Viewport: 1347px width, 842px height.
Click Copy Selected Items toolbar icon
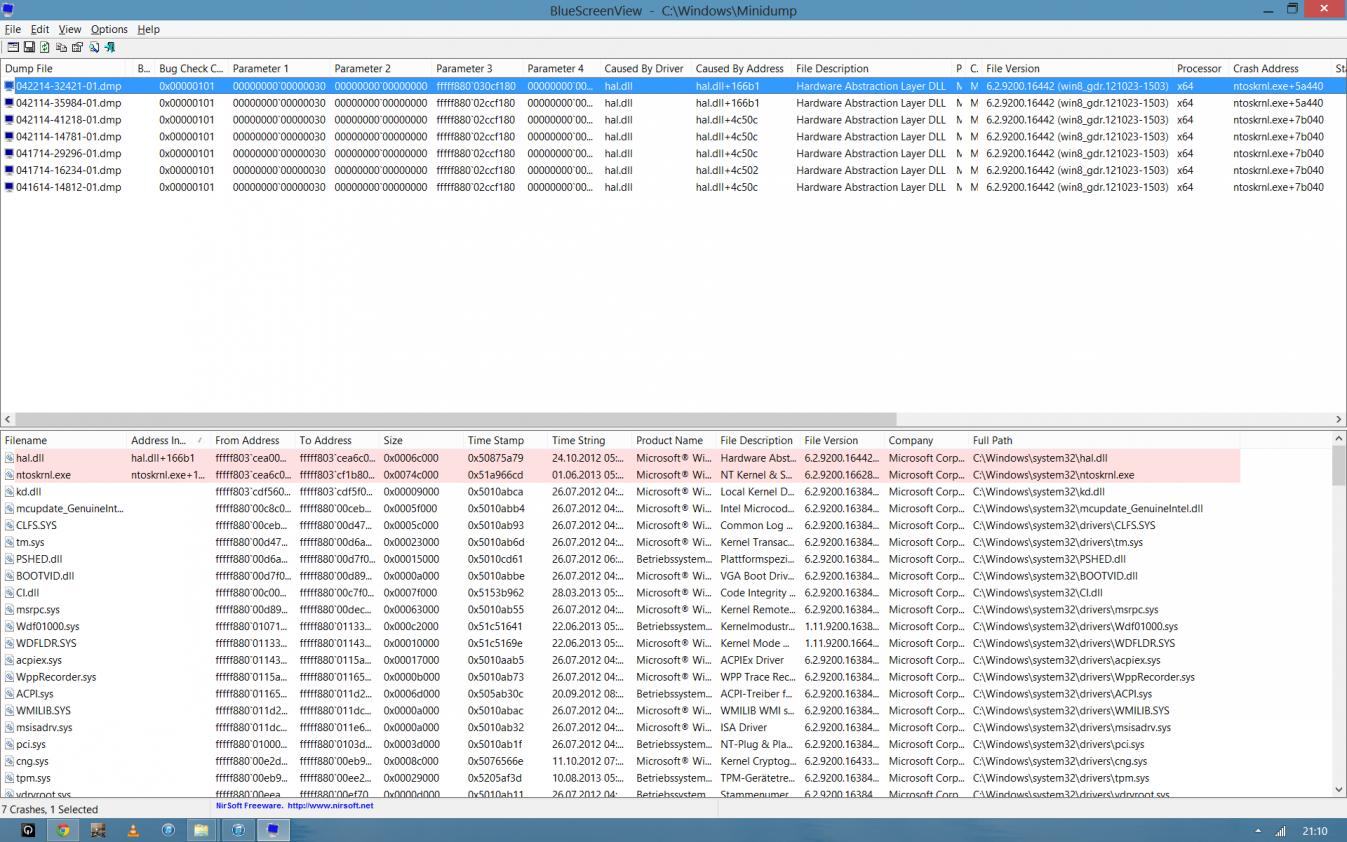(x=61, y=47)
